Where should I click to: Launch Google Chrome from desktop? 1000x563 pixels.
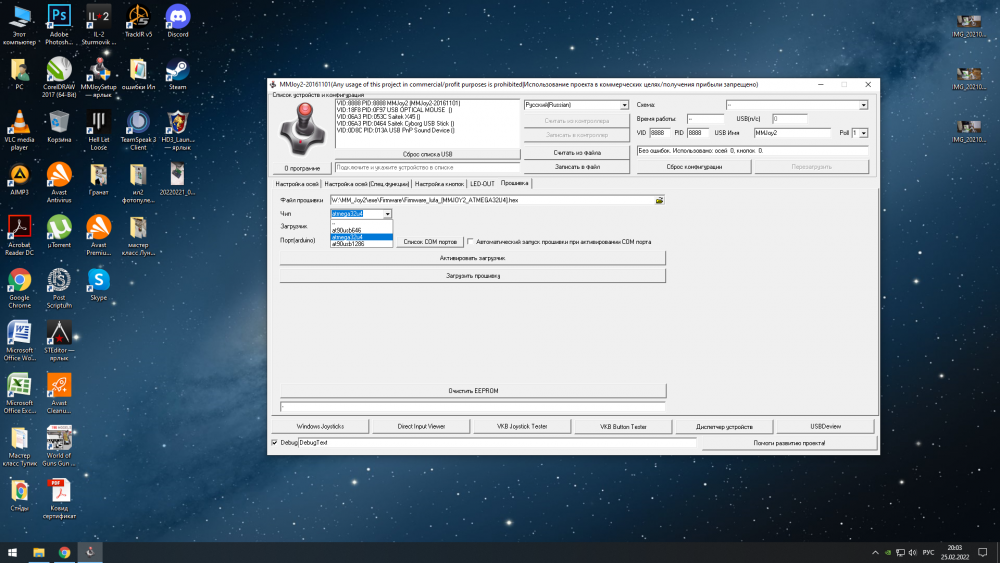[x=19, y=281]
